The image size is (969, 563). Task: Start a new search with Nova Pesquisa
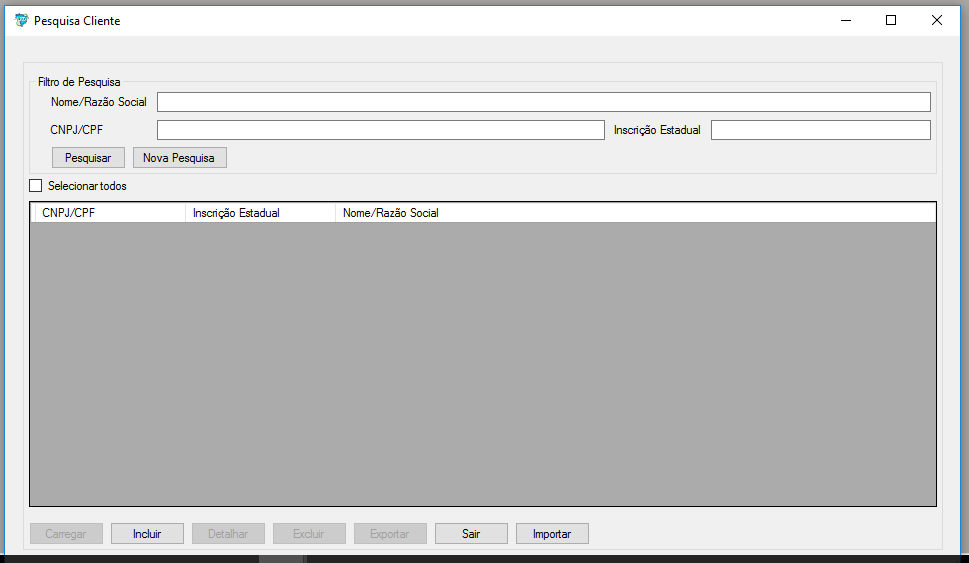[x=180, y=158]
